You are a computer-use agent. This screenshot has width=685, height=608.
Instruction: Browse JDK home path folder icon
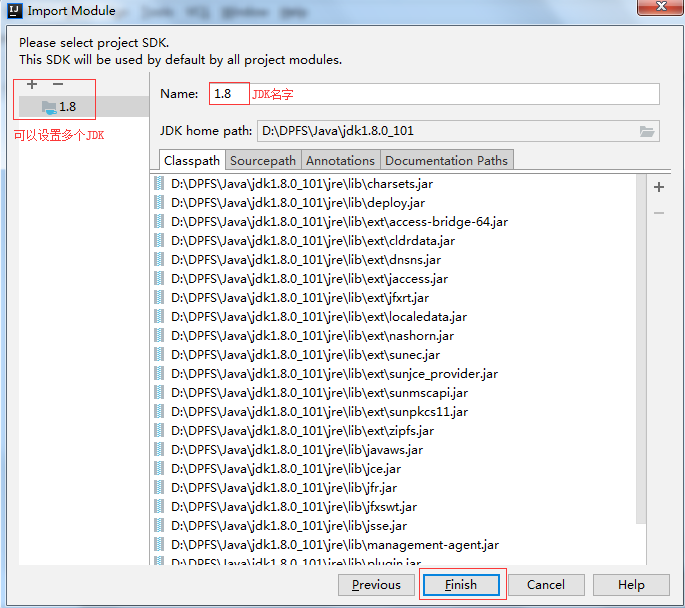[647, 131]
